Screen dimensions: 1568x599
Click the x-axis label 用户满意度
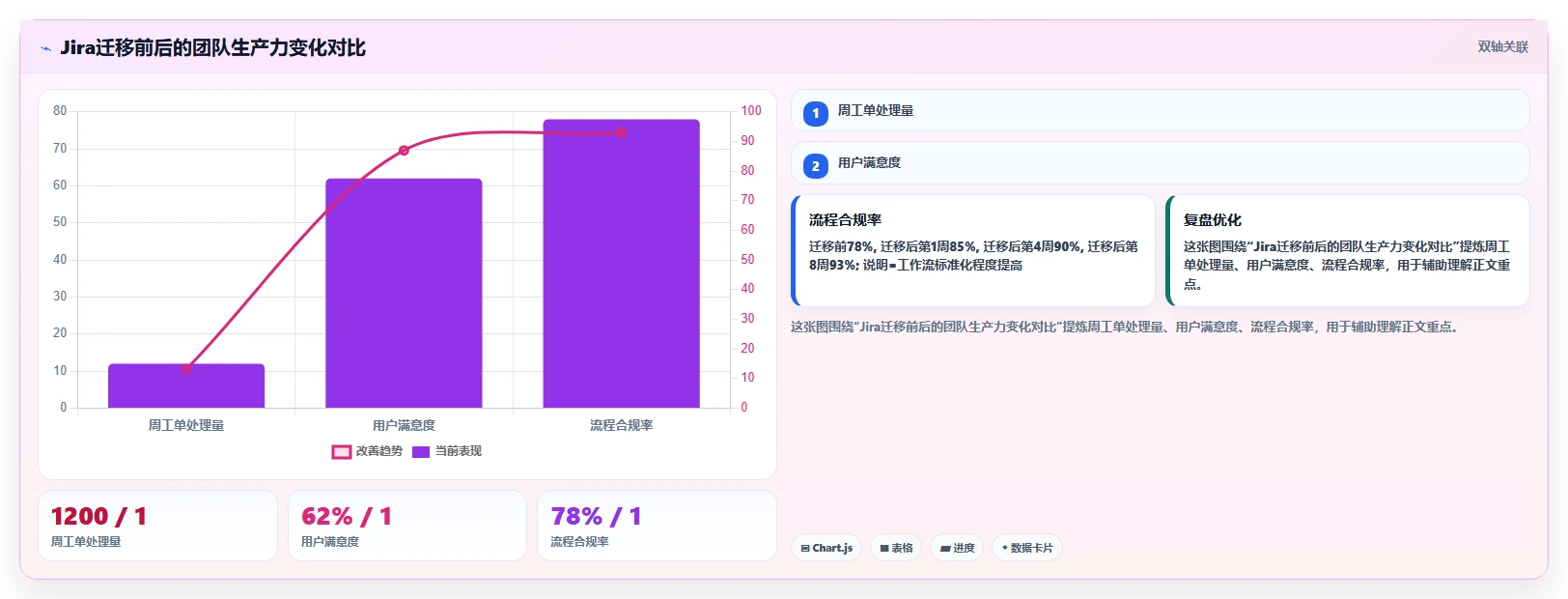click(x=404, y=425)
